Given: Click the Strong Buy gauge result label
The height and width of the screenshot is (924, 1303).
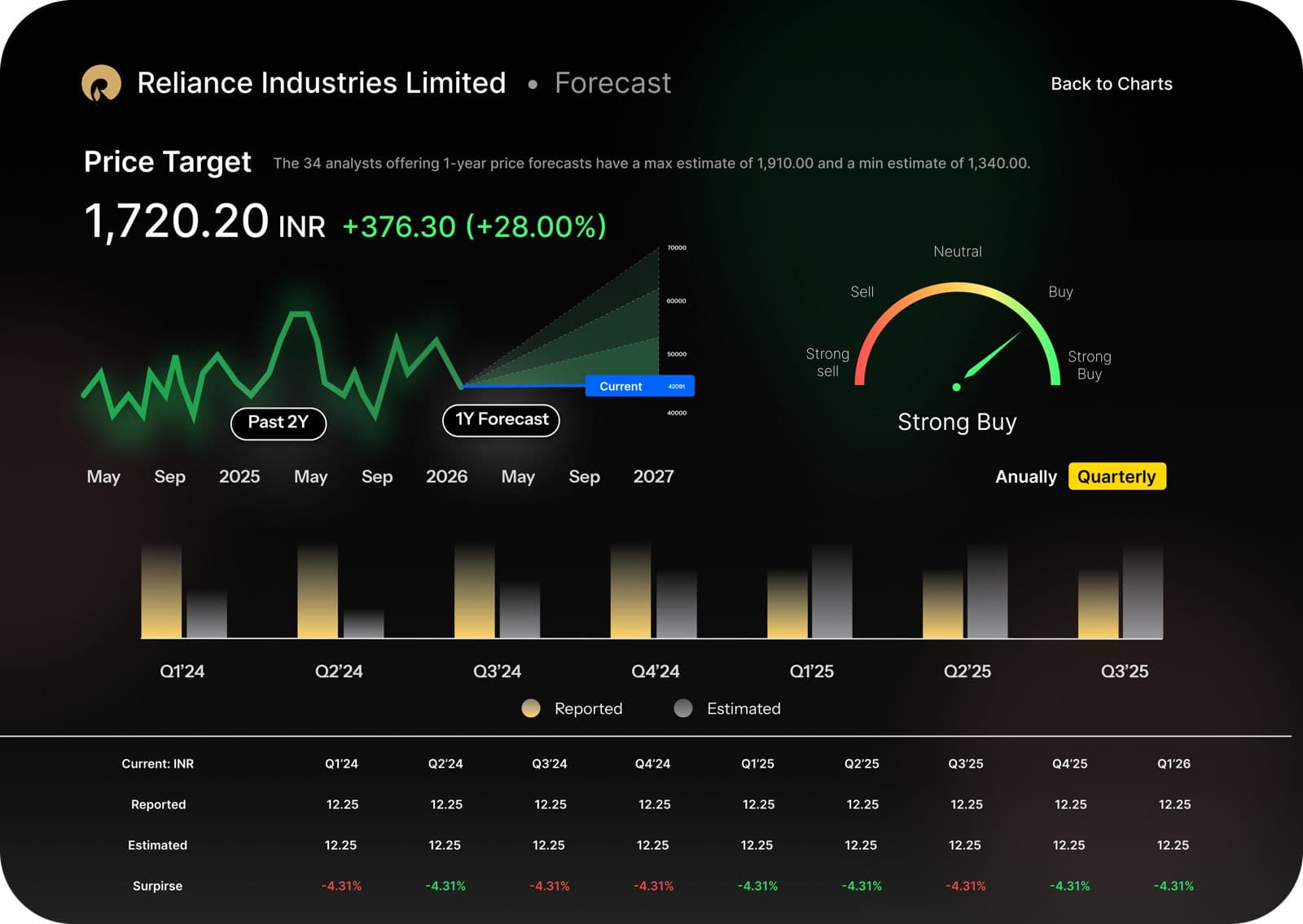Looking at the screenshot, I should pyautogui.click(x=957, y=422).
